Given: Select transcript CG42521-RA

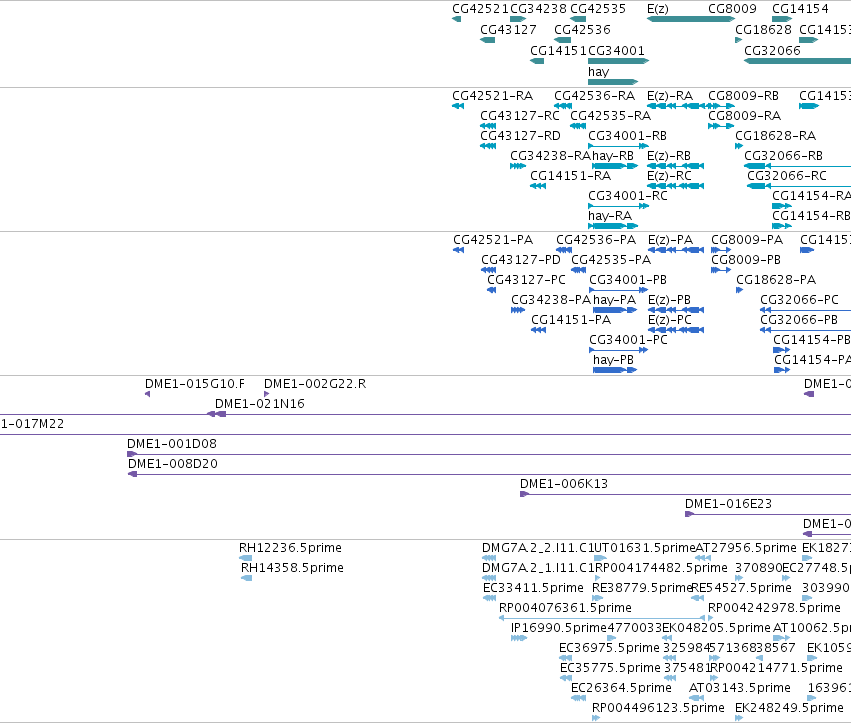Looking at the screenshot, I should [493, 96].
